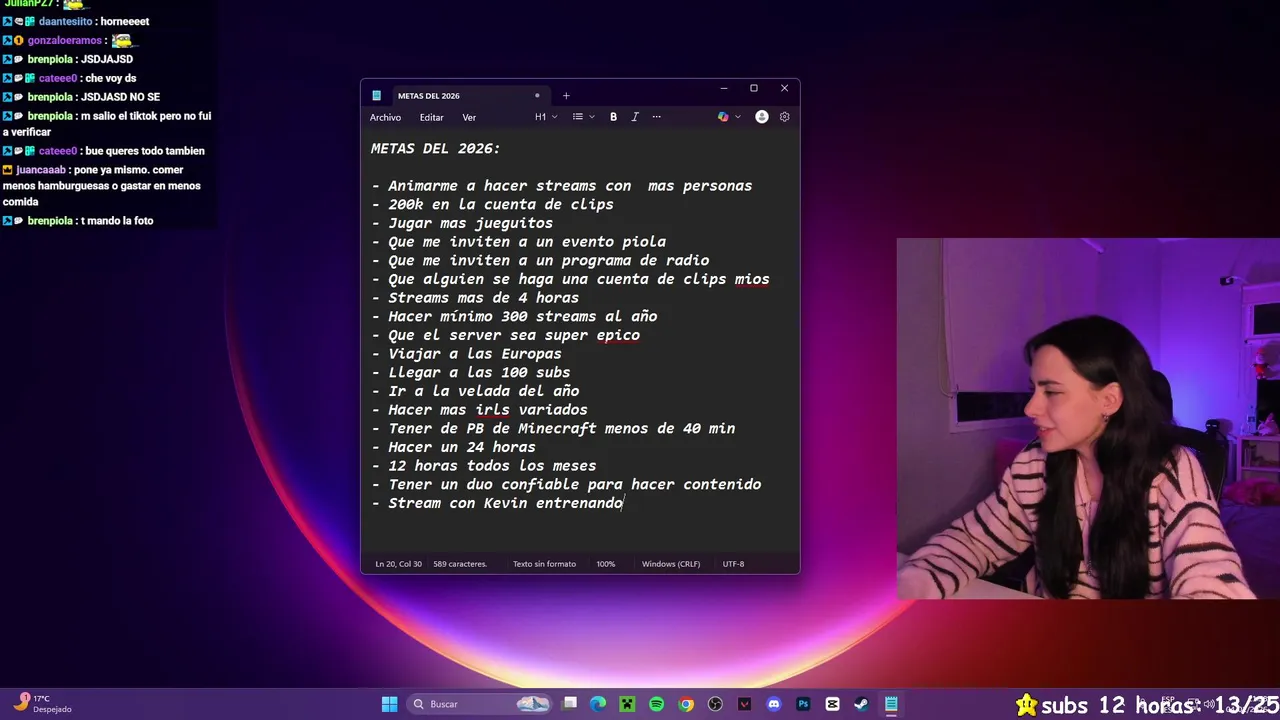
Task: Click username juancaaab in the chat
Action: (x=41, y=170)
